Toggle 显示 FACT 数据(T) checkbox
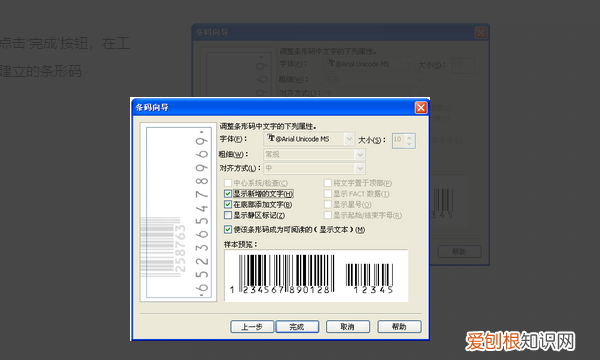The image size is (600, 360). coord(328,194)
